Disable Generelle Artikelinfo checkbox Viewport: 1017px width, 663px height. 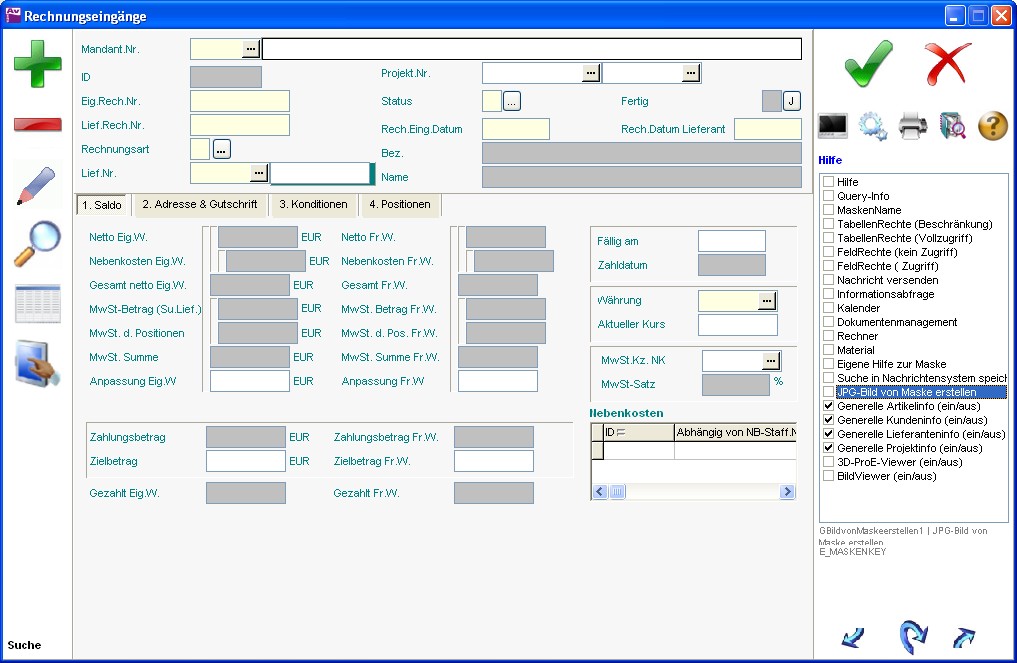(828, 407)
